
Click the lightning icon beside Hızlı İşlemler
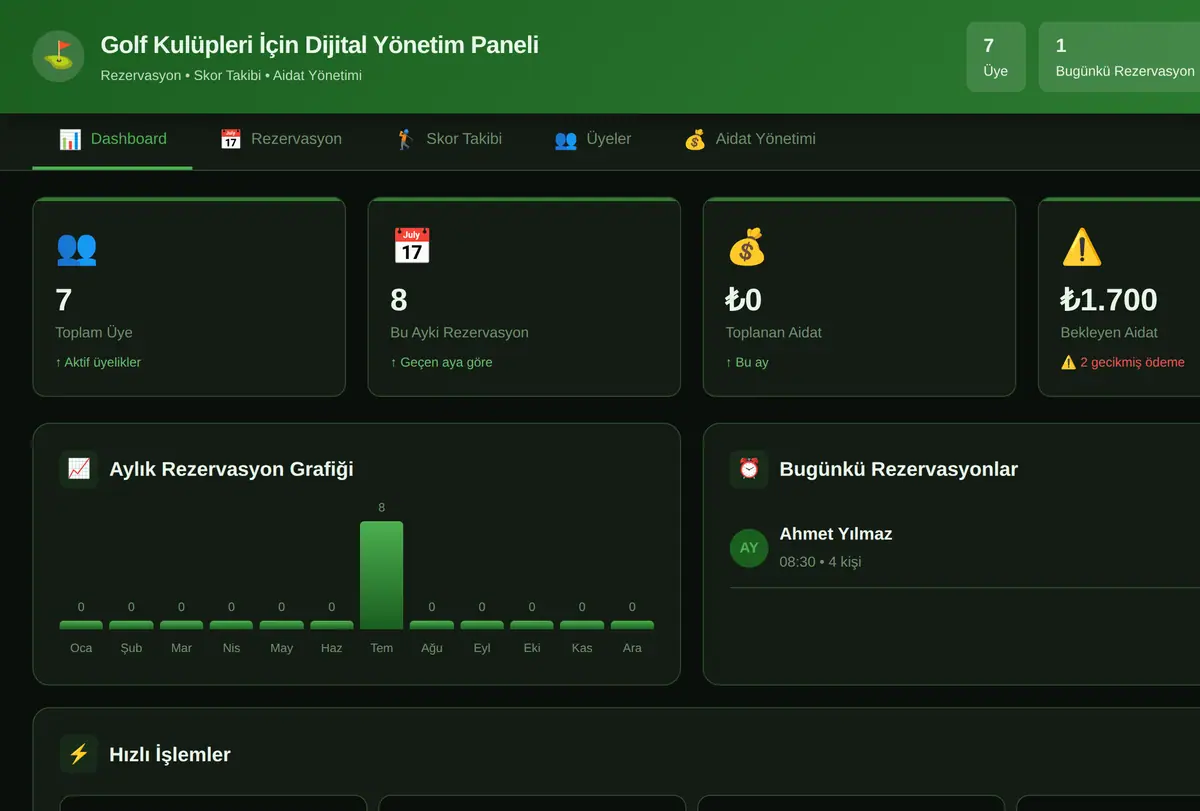[x=78, y=754]
